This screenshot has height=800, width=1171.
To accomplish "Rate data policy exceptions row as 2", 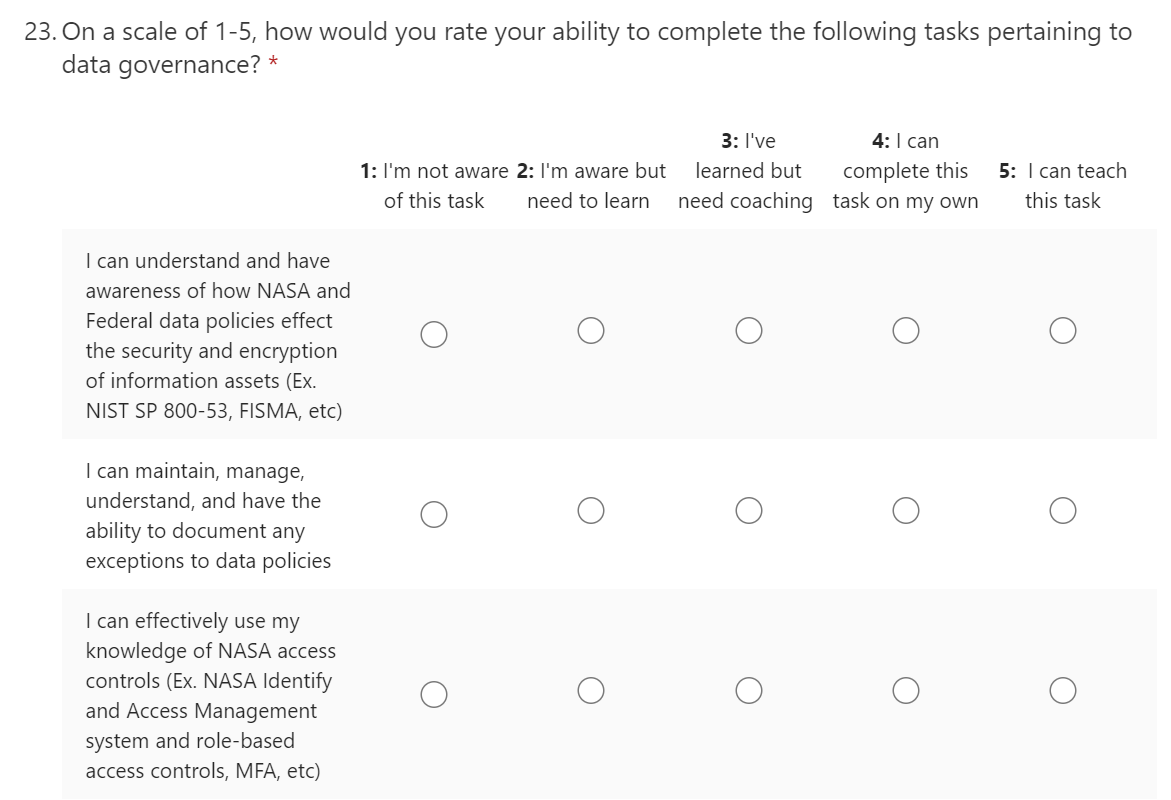I will click(591, 511).
